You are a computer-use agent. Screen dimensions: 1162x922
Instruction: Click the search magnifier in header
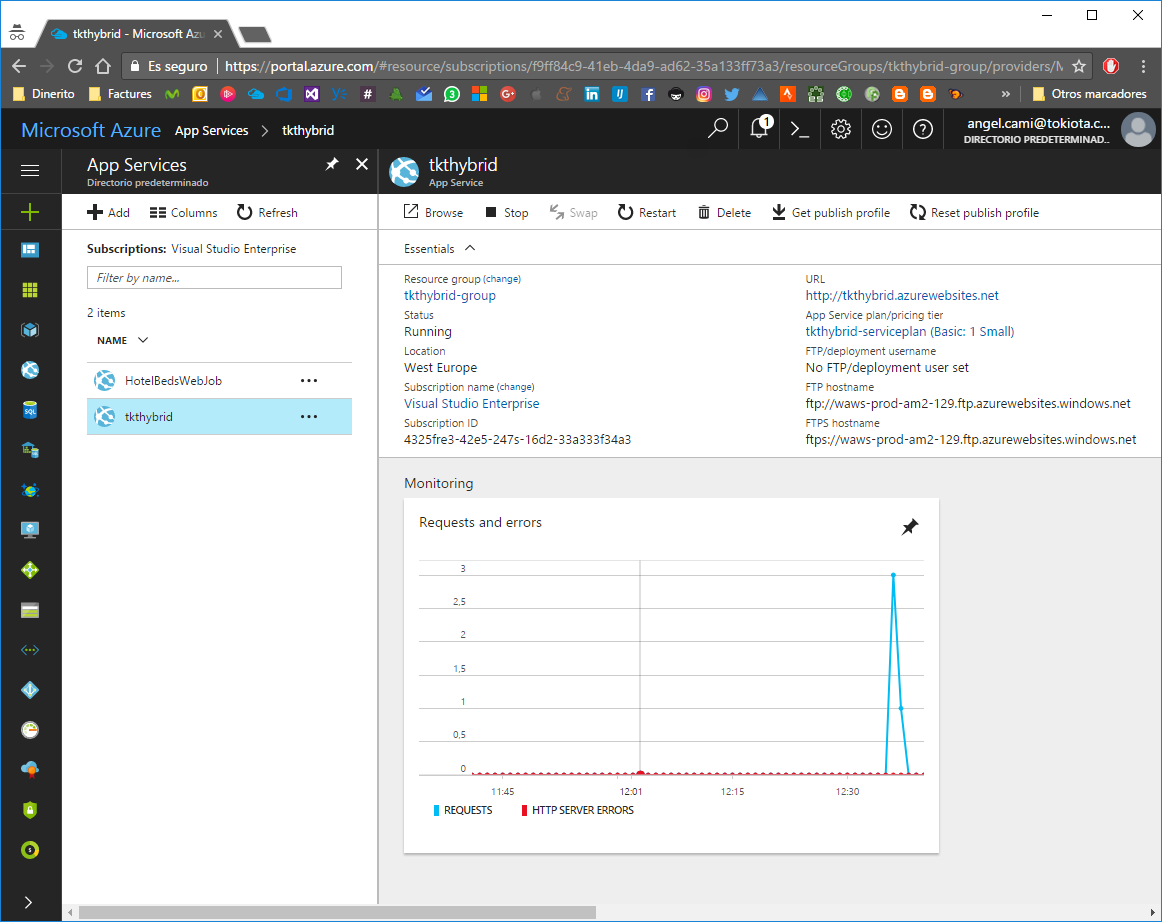[x=718, y=130]
